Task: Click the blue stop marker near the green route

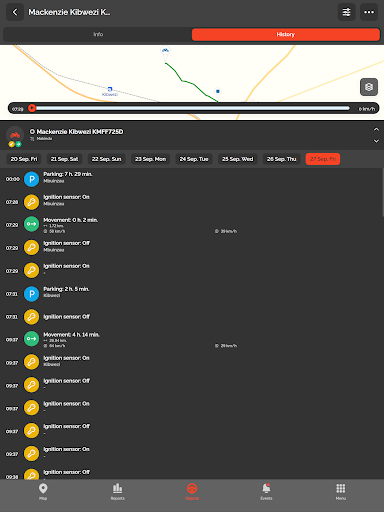Action: click(218, 91)
